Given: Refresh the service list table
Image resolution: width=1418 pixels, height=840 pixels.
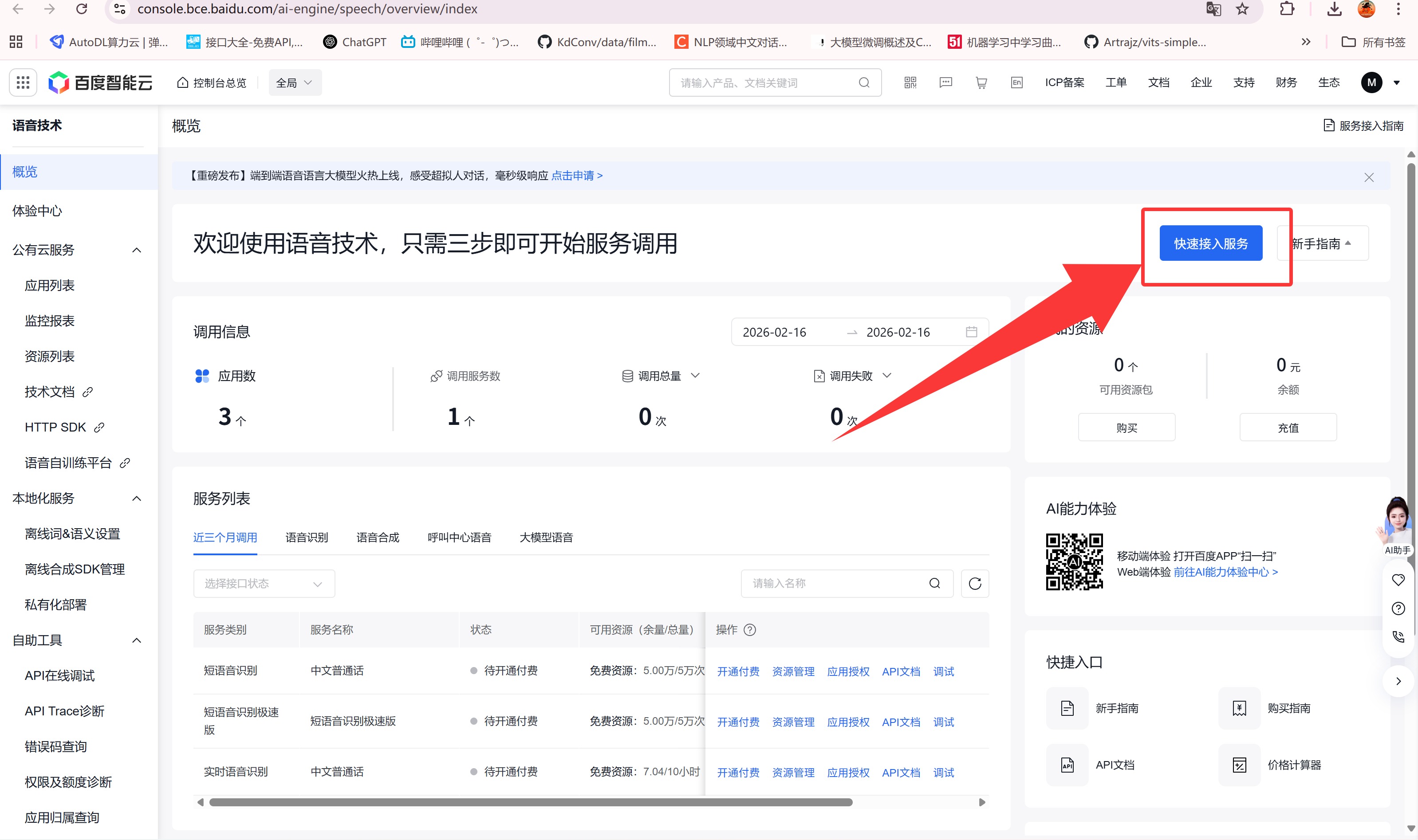Looking at the screenshot, I should 975,584.
